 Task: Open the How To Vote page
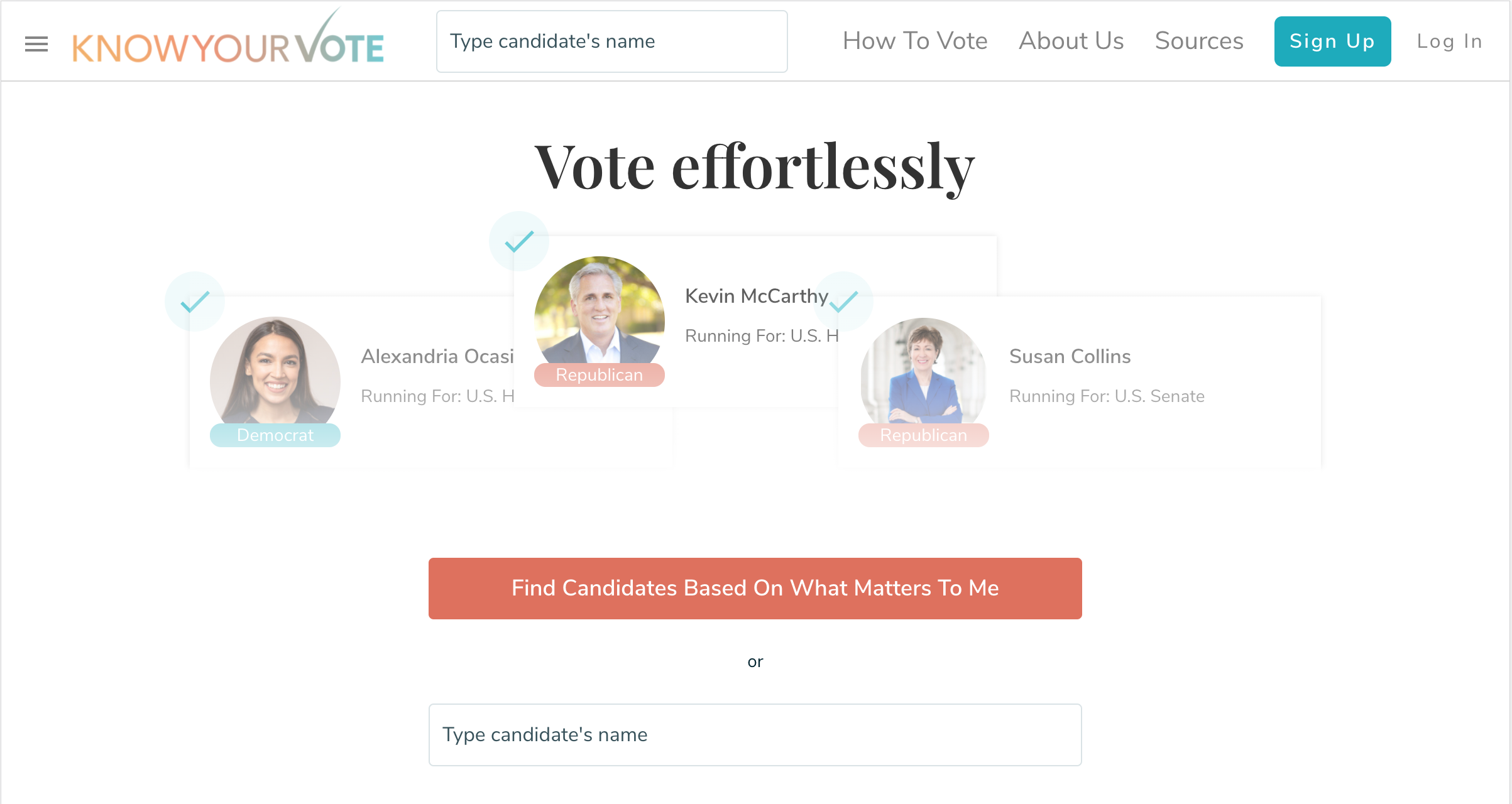pyautogui.click(x=915, y=40)
